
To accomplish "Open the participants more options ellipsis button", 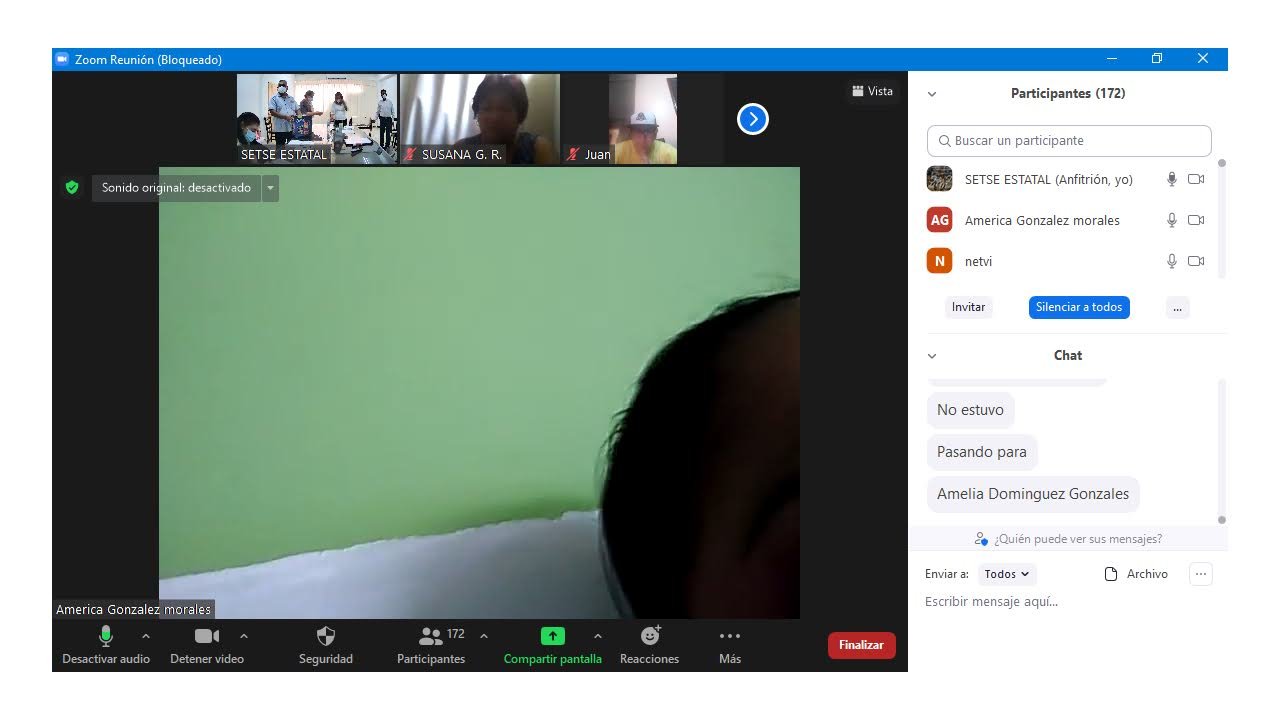I will [x=1177, y=307].
